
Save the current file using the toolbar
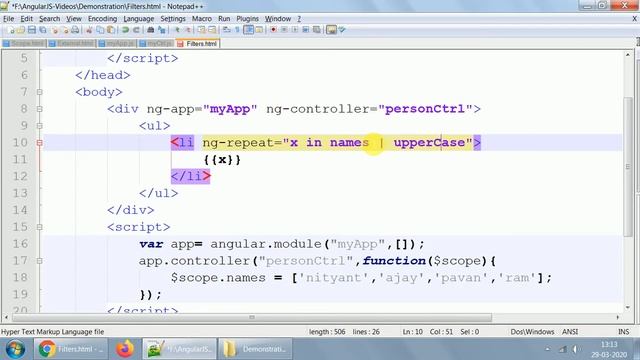31,30
